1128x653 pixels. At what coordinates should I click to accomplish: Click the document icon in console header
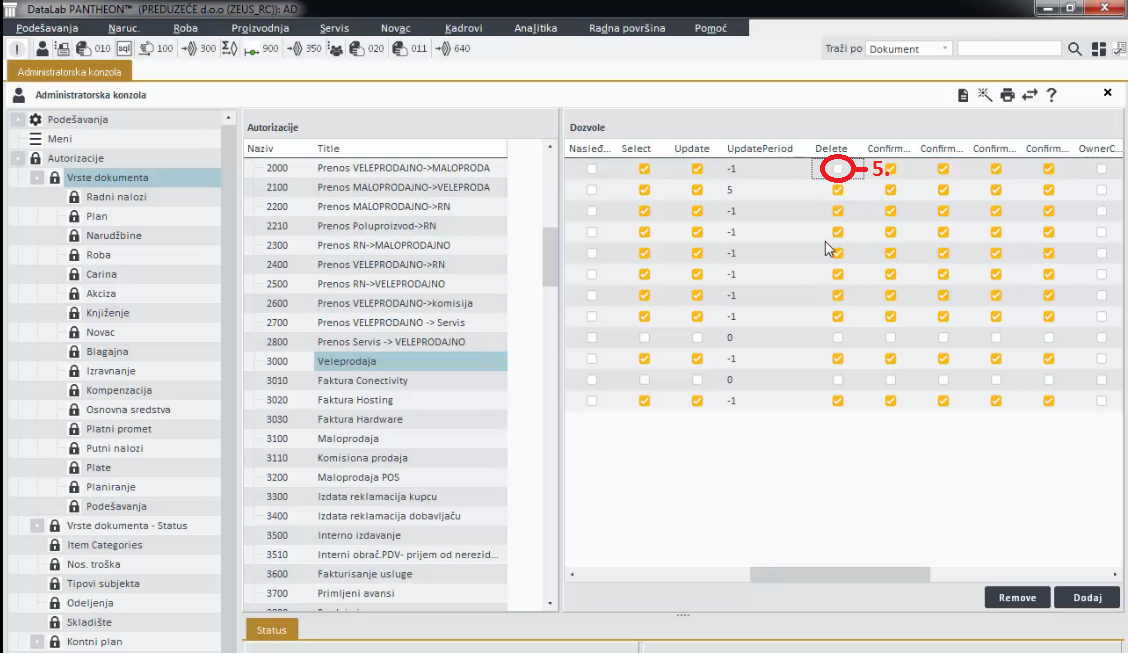tap(963, 95)
